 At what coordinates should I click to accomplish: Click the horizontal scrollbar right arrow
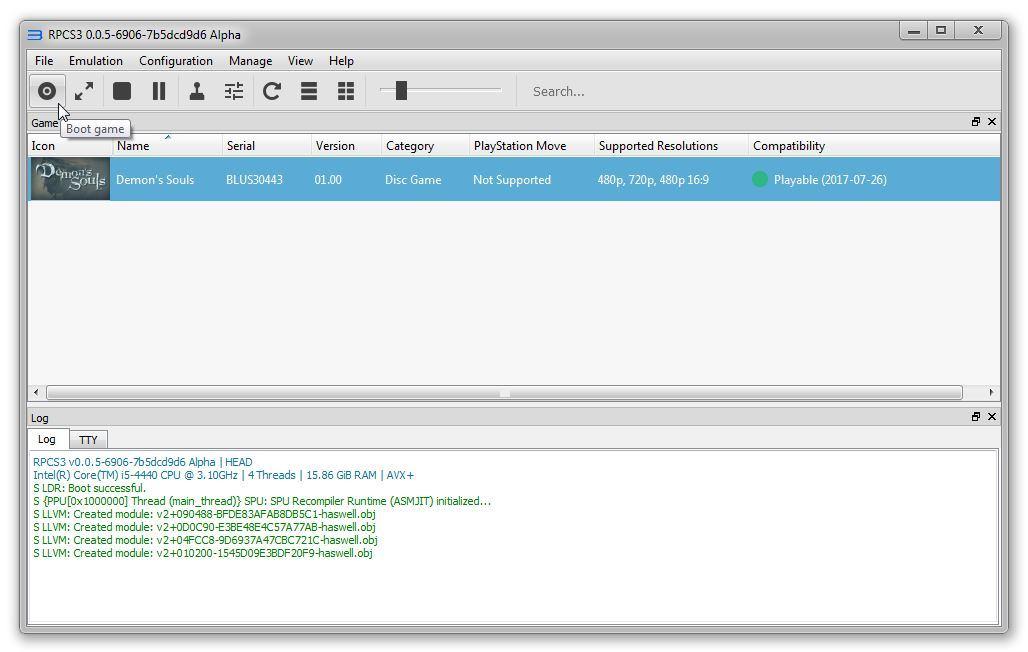coord(991,392)
